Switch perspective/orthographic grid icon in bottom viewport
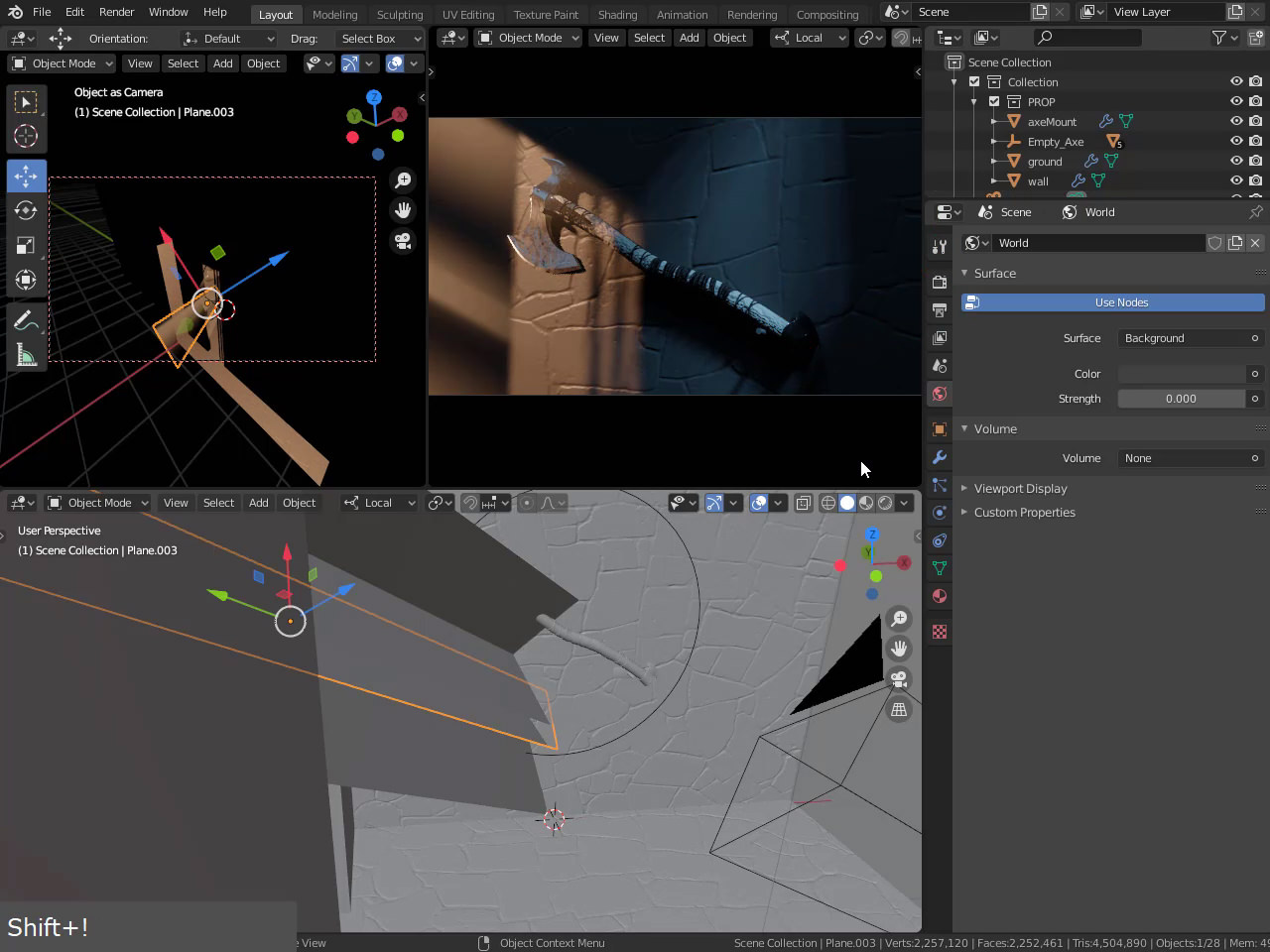The image size is (1270, 952). pyautogui.click(x=899, y=710)
